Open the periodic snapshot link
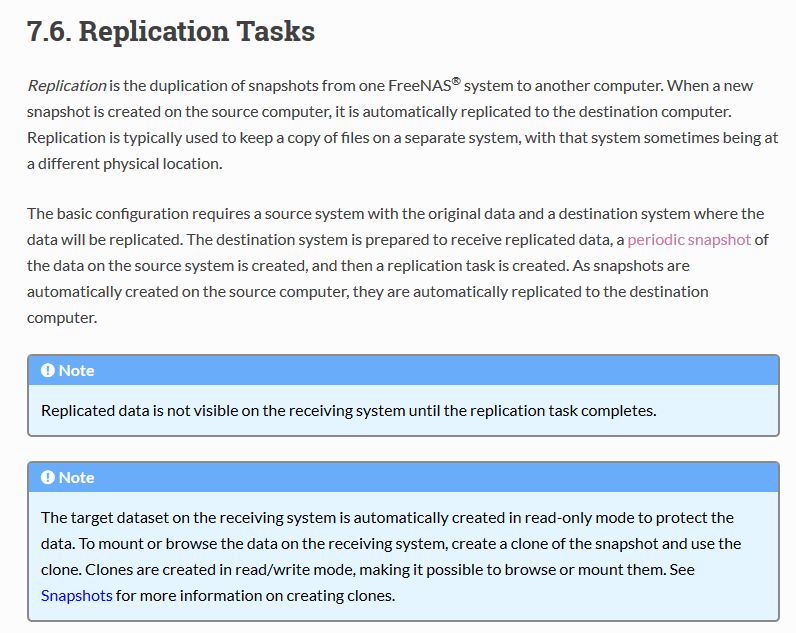The width and height of the screenshot is (796, 633). click(689, 240)
